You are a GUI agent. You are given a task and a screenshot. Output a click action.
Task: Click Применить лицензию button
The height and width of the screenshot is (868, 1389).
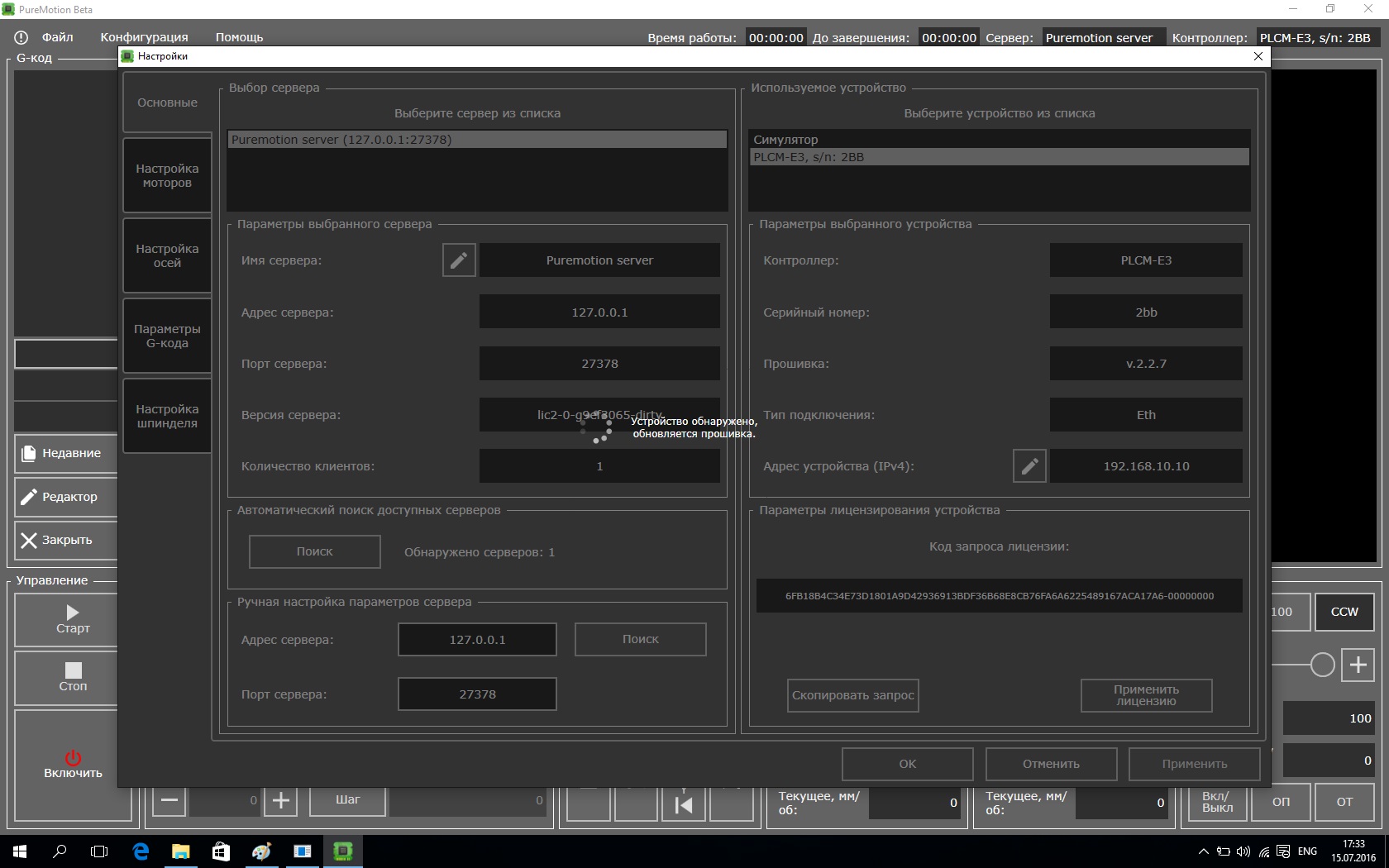point(1147,695)
